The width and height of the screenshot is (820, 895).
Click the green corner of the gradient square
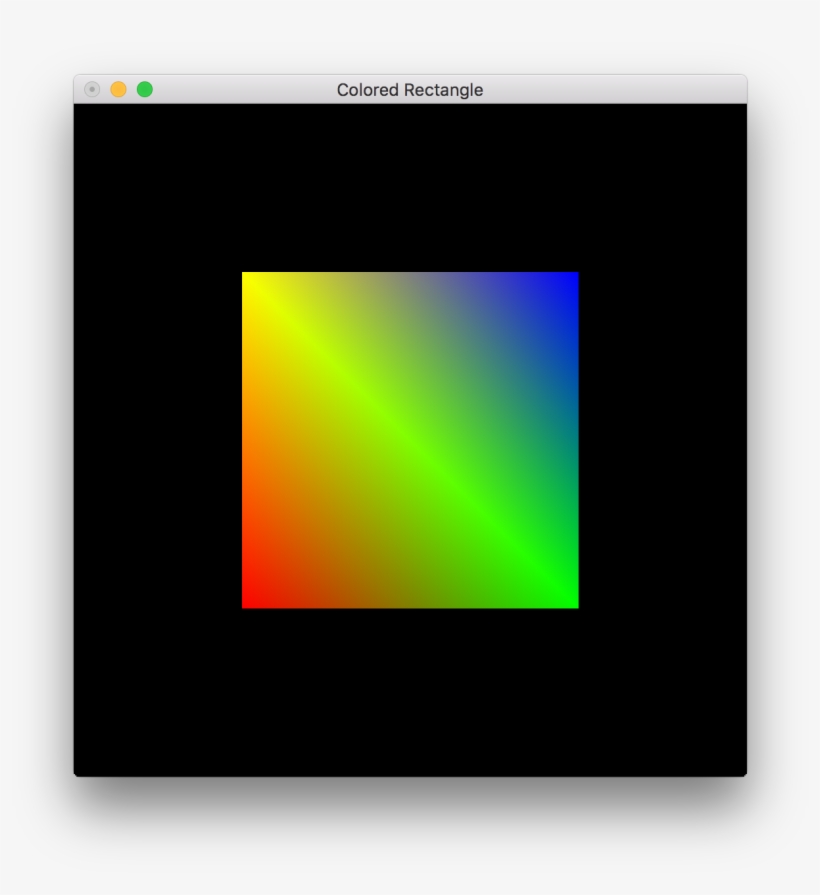pos(570,600)
